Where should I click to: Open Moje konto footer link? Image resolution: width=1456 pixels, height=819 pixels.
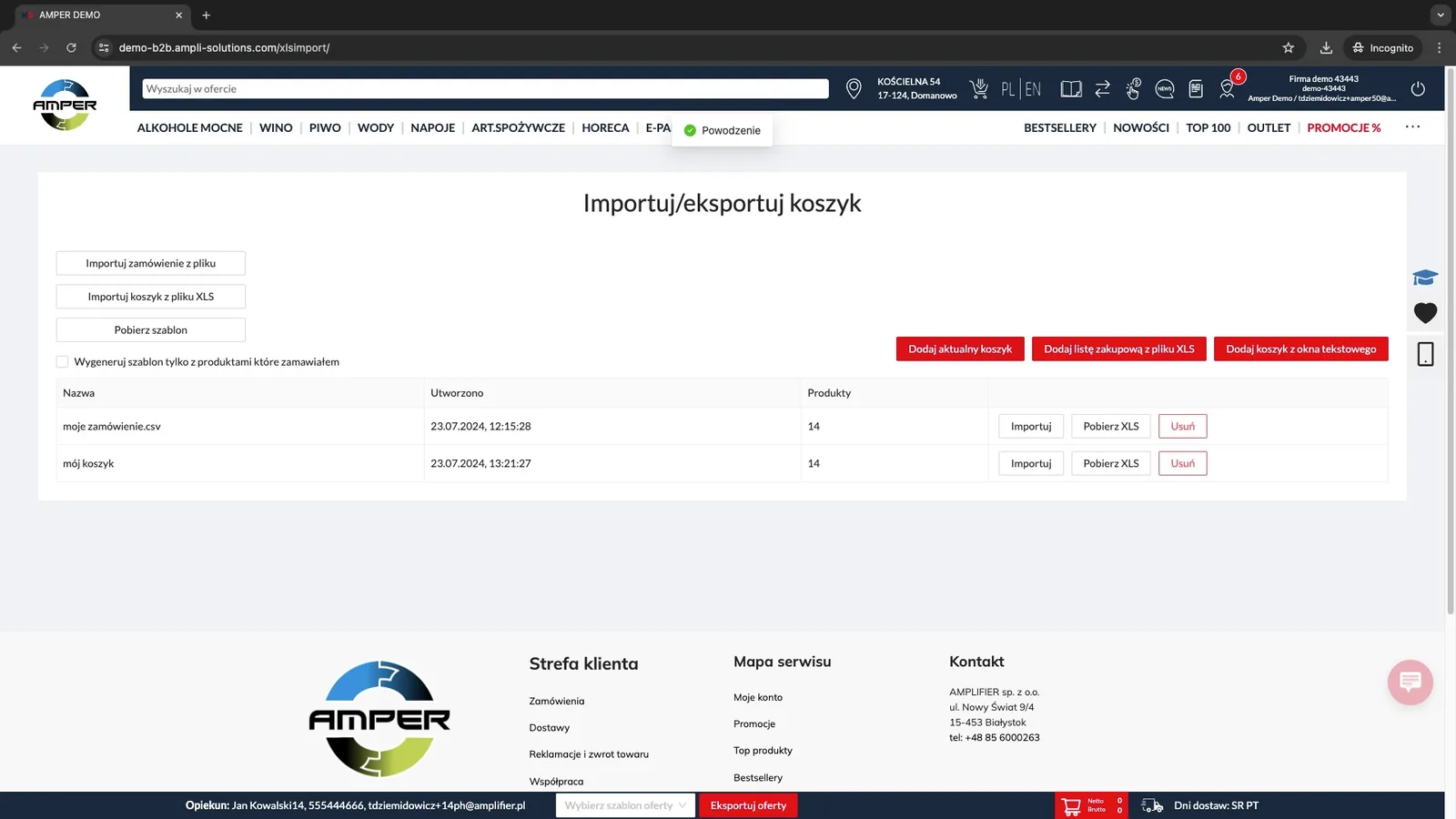[758, 697]
